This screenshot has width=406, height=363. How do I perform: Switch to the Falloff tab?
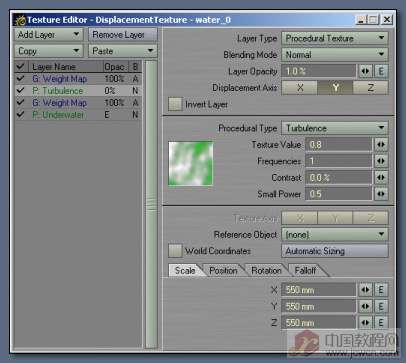click(x=305, y=270)
